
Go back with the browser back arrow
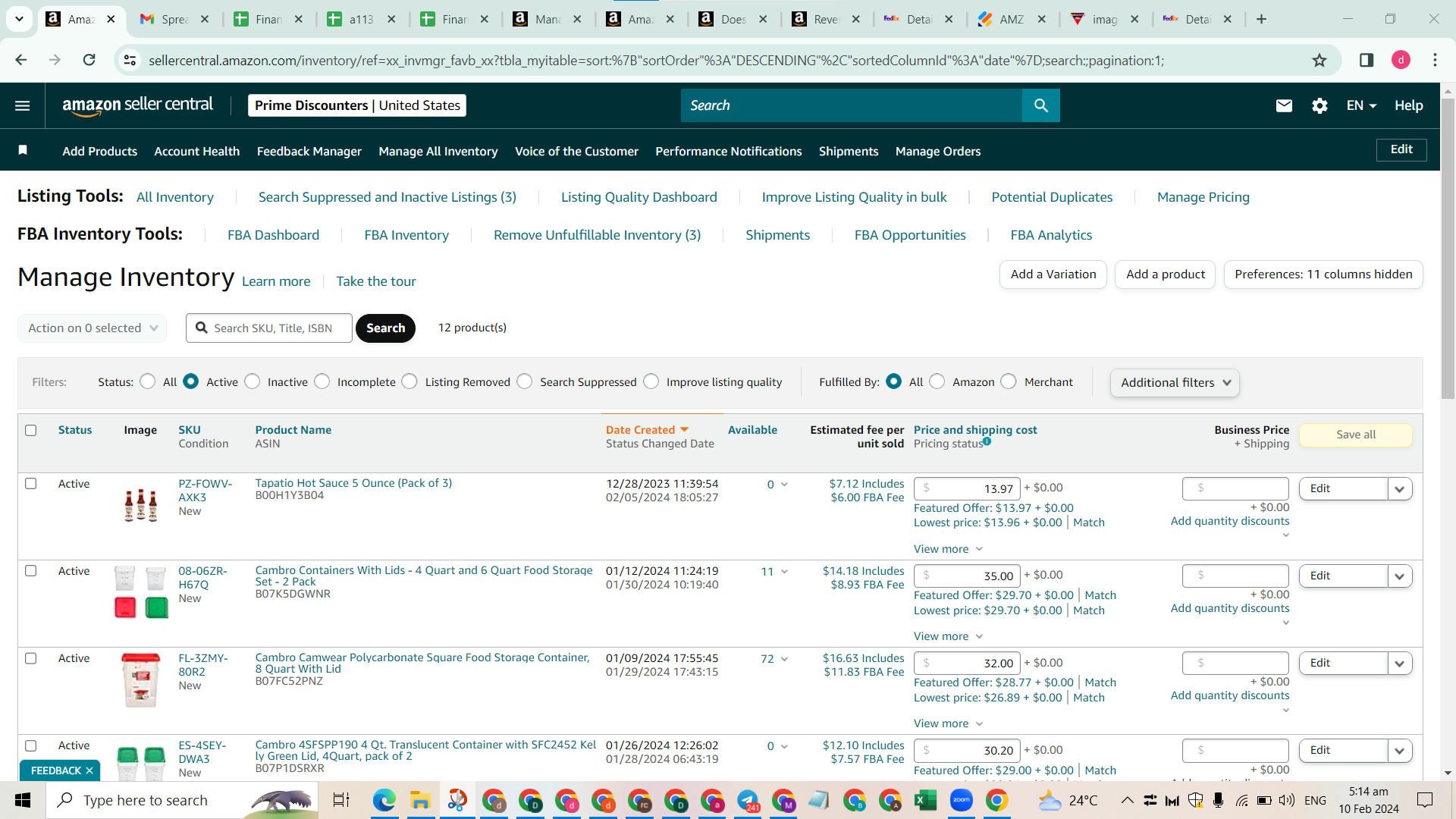(21, 60)
